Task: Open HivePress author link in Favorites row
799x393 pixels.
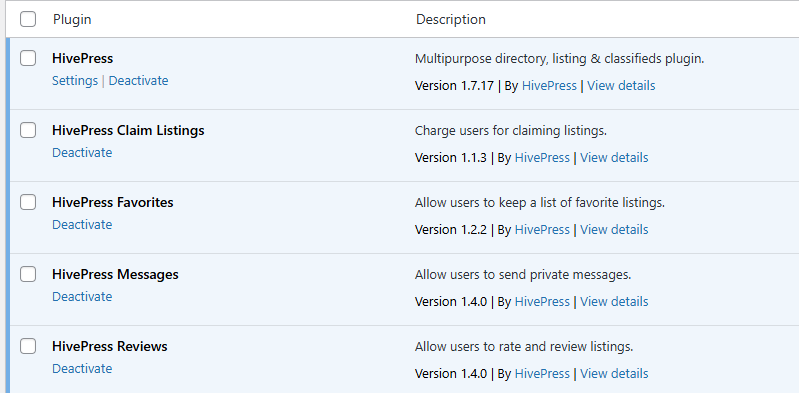Action: coord(542,229)
